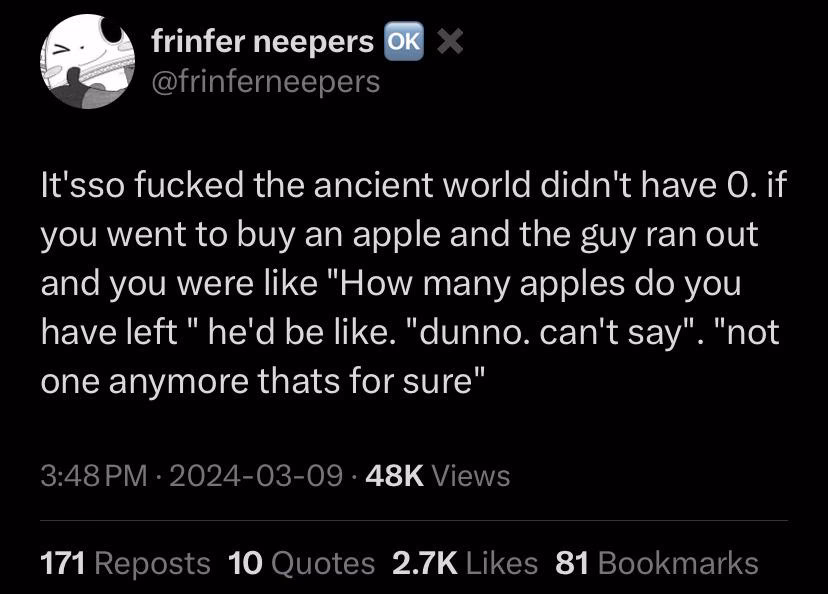Show the 2.7K Likes list
This screenshot has height=594, width=828.
[465, 563]
